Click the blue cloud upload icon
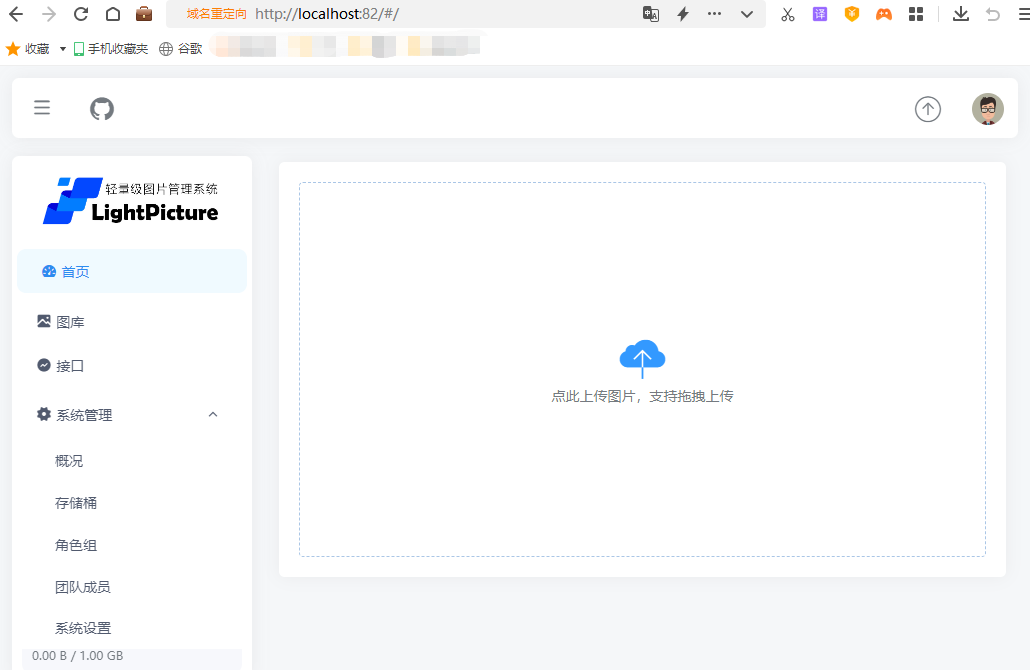 (642, 356)
